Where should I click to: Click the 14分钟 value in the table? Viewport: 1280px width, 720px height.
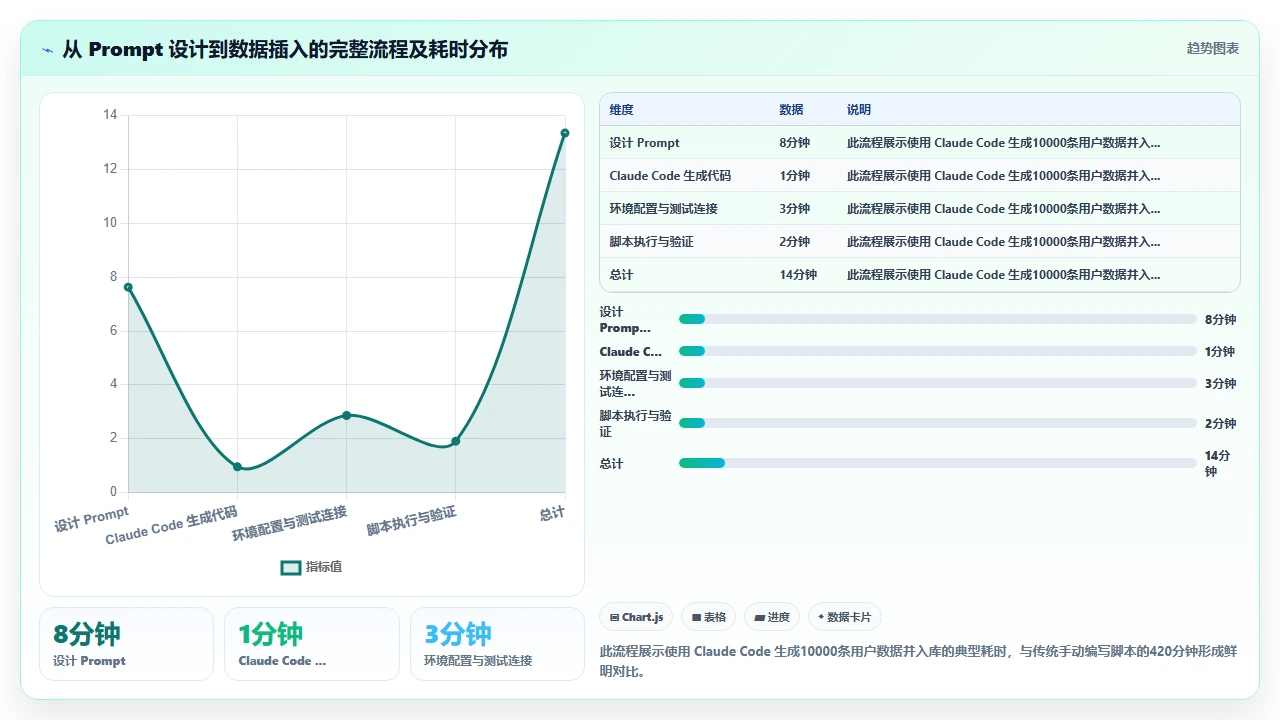[798, 275]
